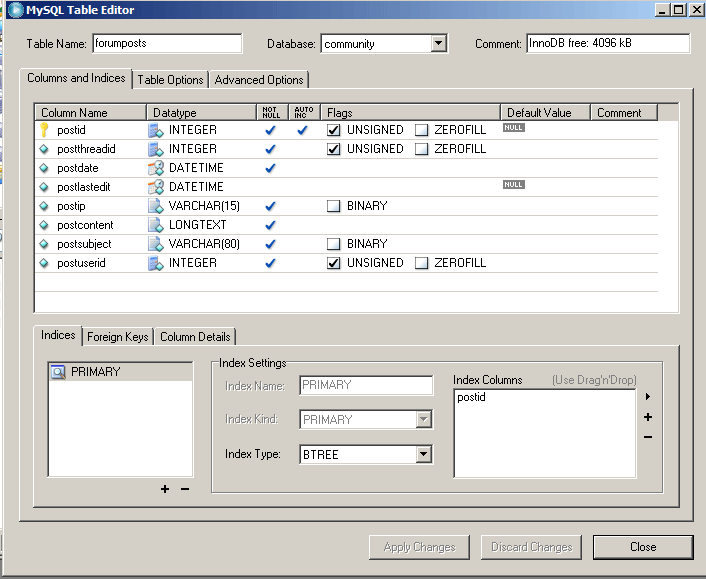Click the Comment field with InnoDB free
The width and height of the screenshot is (706, 579).
tap(608, 43)
